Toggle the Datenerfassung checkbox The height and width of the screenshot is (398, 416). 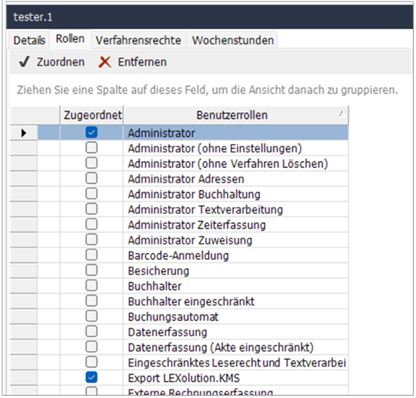coord(91,332)
